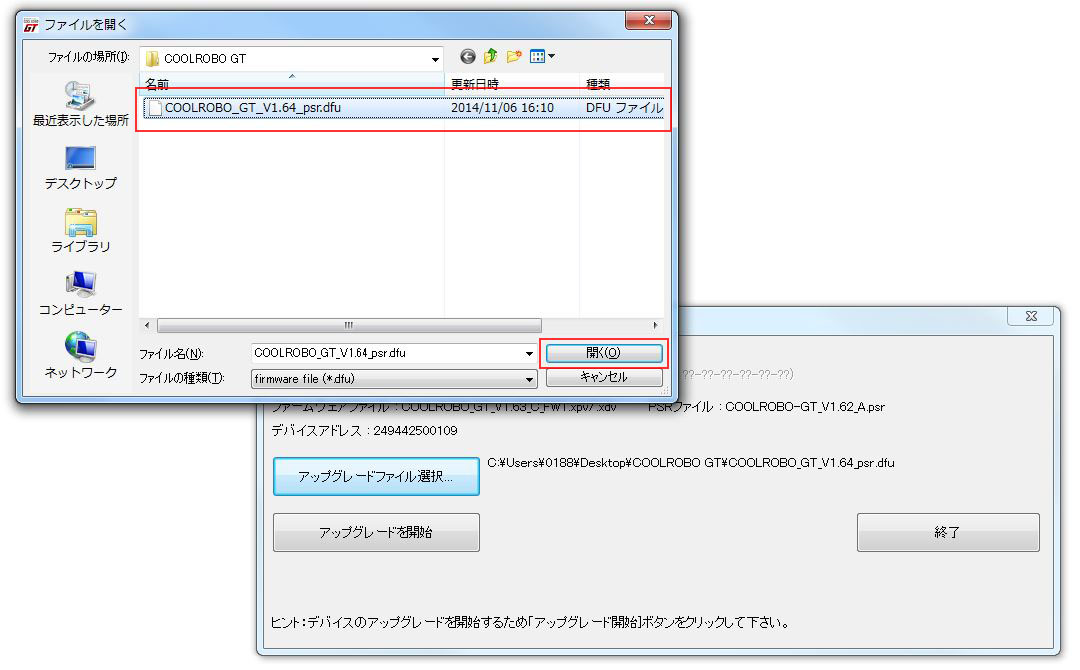
Task: Click デバイスアドレス 249442500109 text
Action: 364,430
